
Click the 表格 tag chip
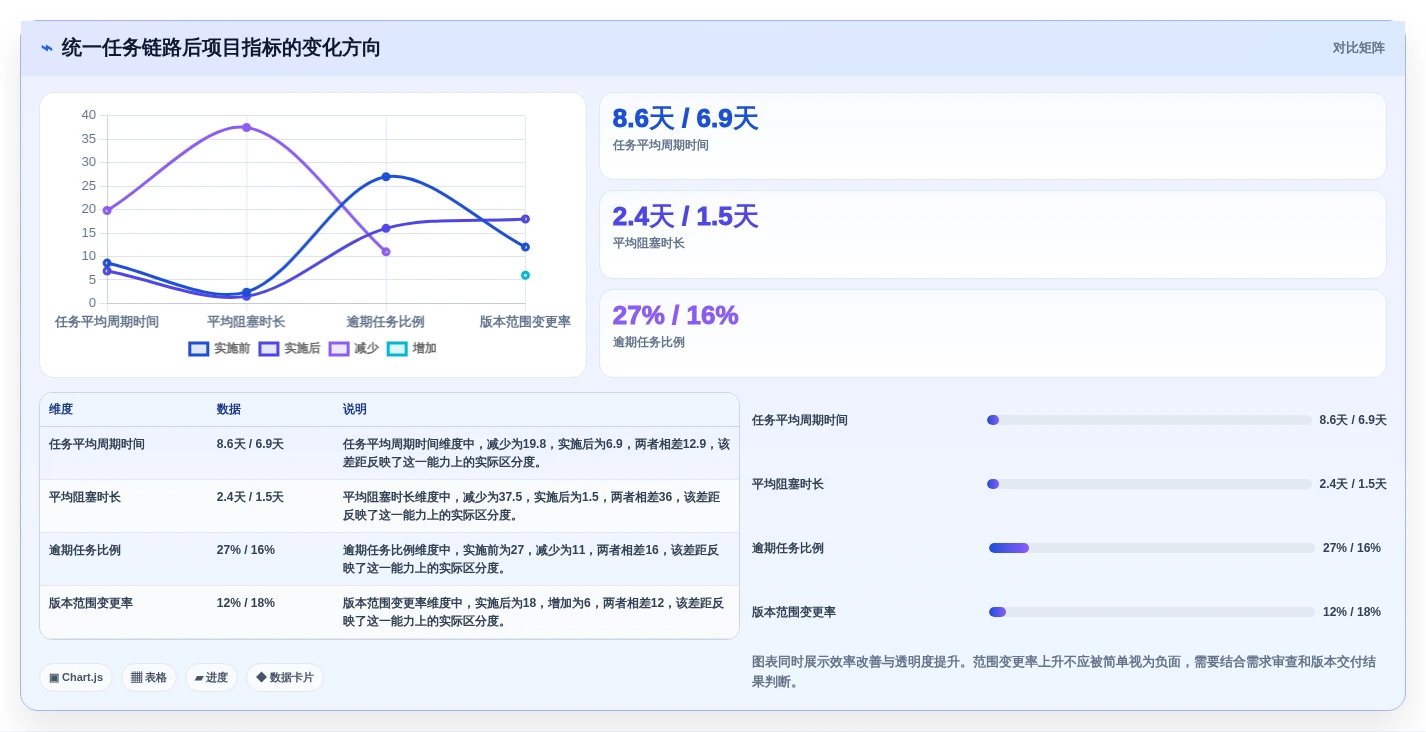point(149,677)
